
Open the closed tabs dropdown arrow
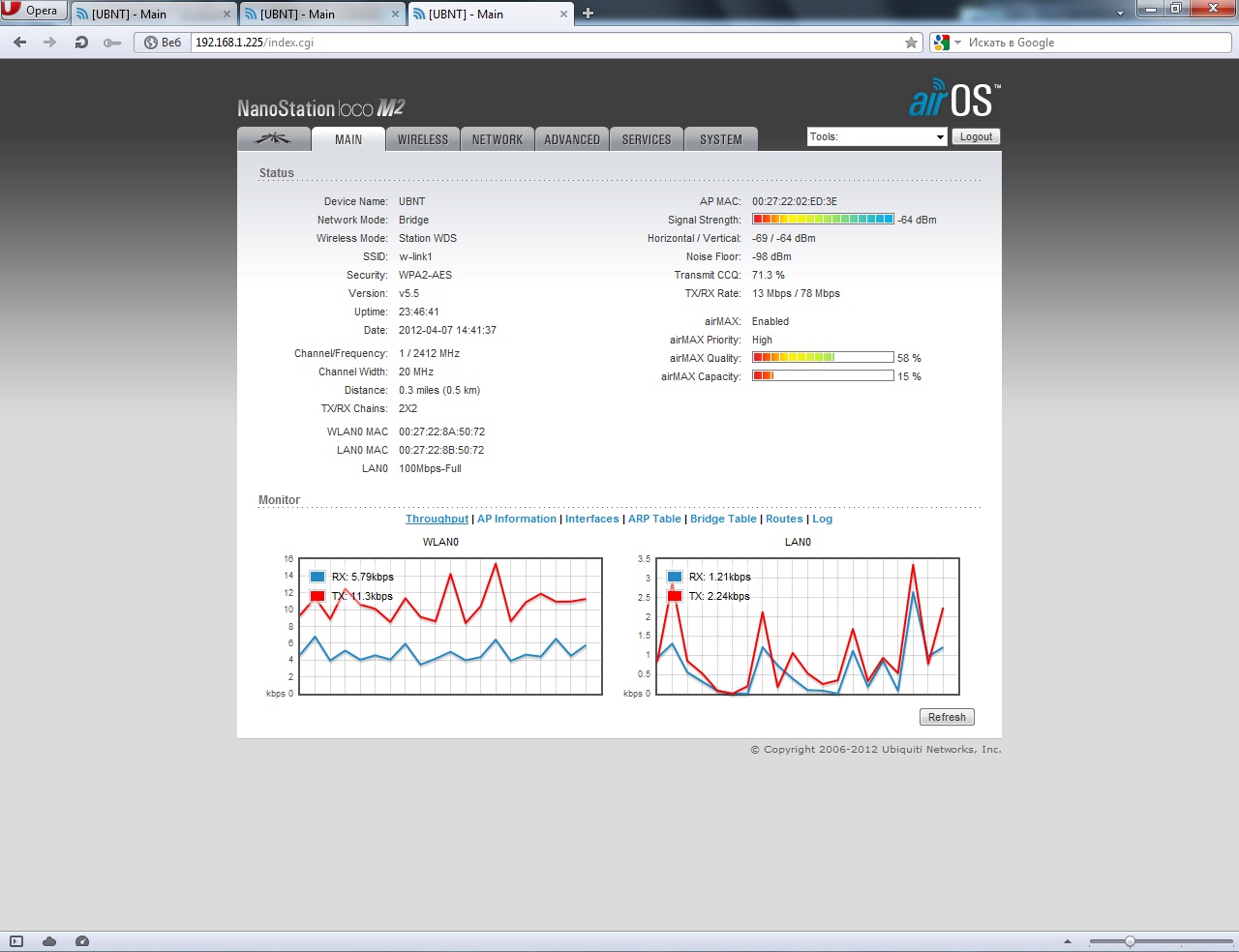pos(1120,14)
